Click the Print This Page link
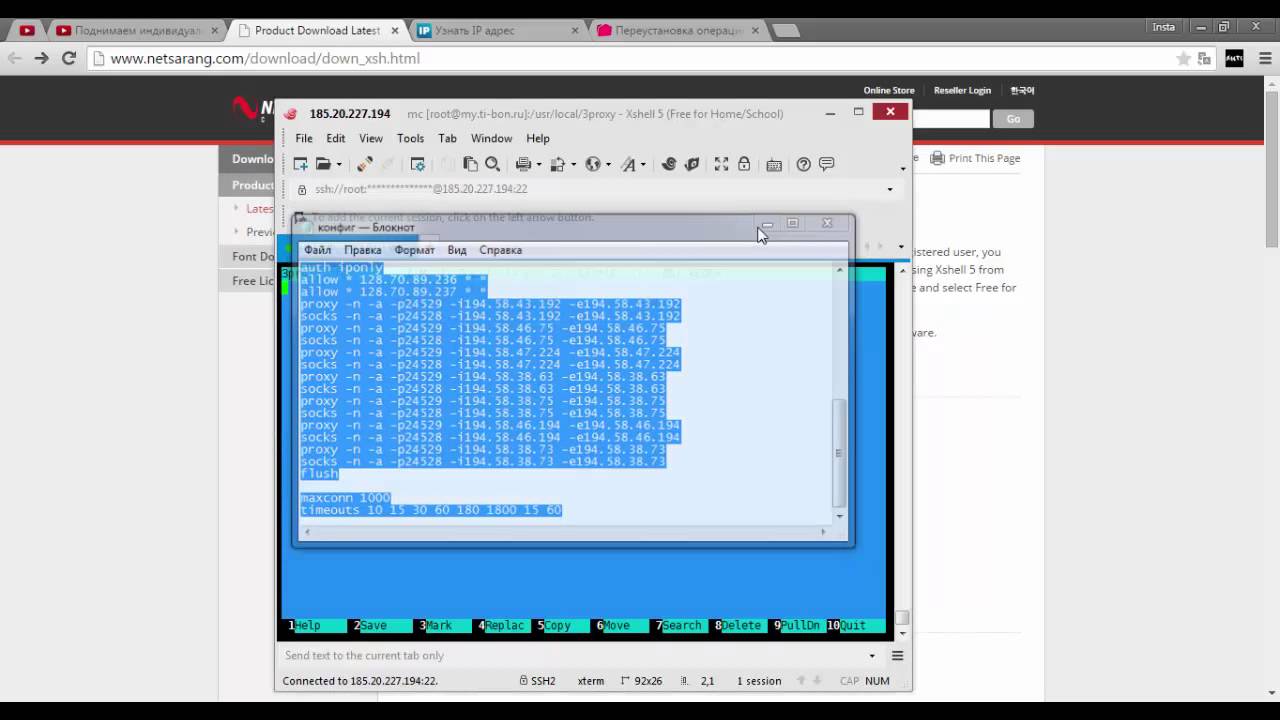This screenshot has height=720, width=1280. pyautogui.click(x=984, y=158)
